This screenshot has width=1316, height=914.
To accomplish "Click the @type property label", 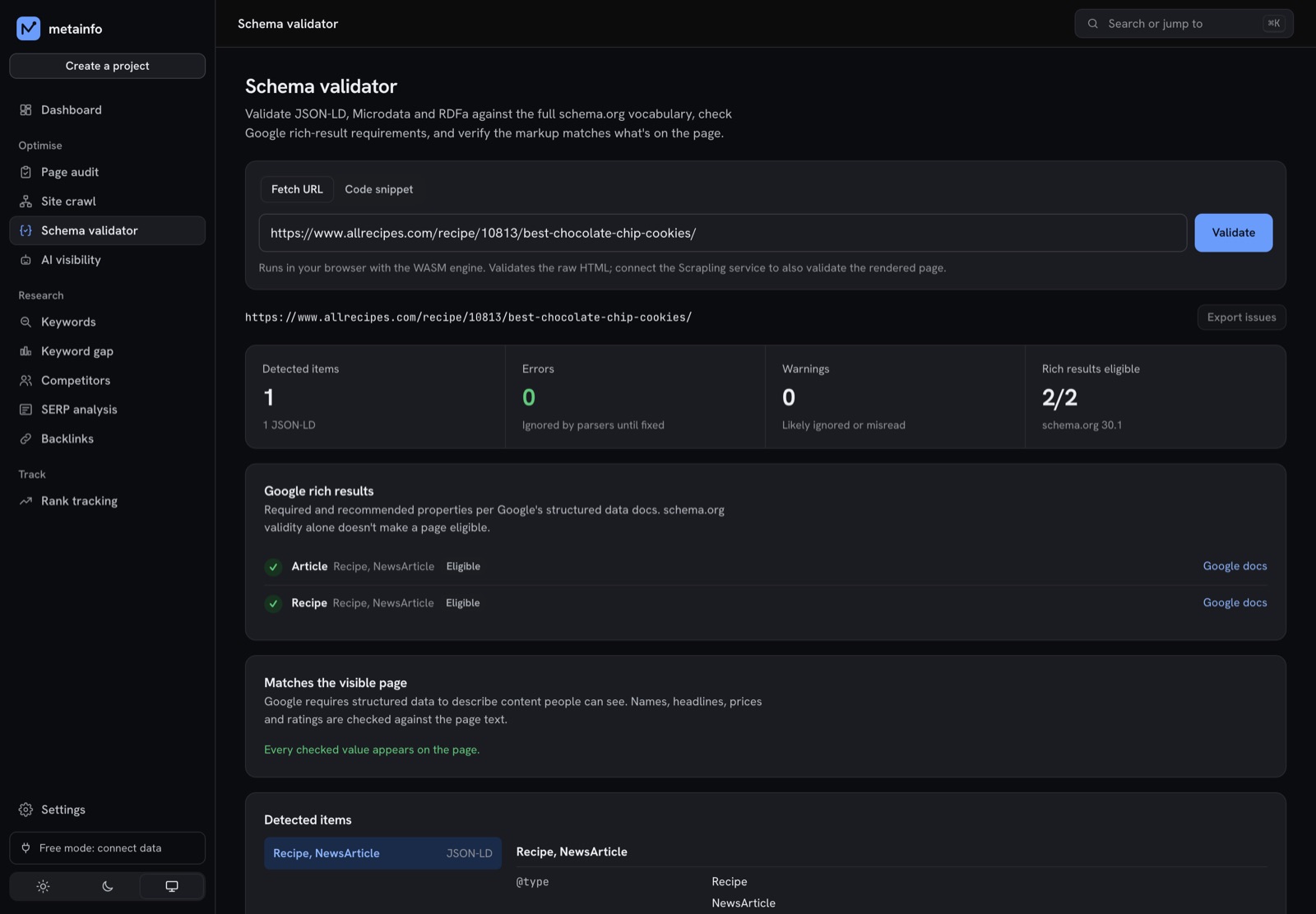I will point(532,882).
